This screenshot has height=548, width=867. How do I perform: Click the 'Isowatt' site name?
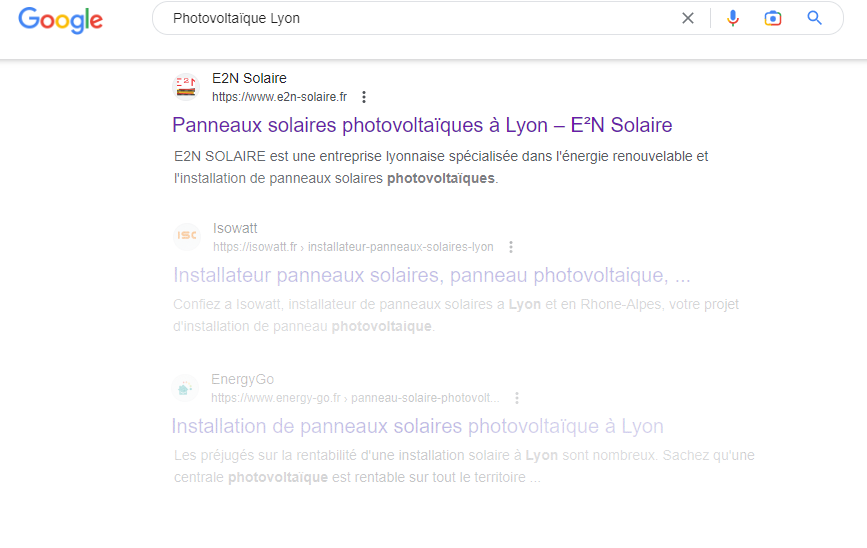(x=235, y=228)
